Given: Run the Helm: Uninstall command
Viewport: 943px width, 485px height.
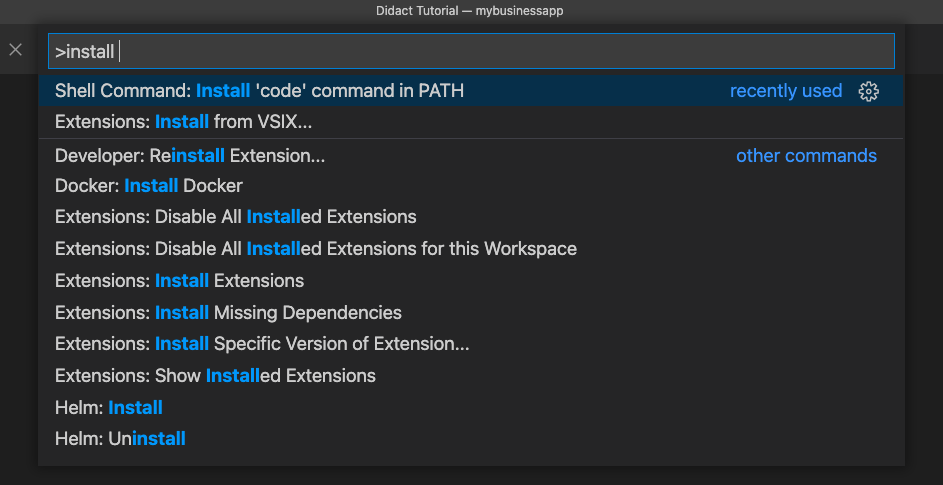Looking at the screenshot, I should [471, 439].
